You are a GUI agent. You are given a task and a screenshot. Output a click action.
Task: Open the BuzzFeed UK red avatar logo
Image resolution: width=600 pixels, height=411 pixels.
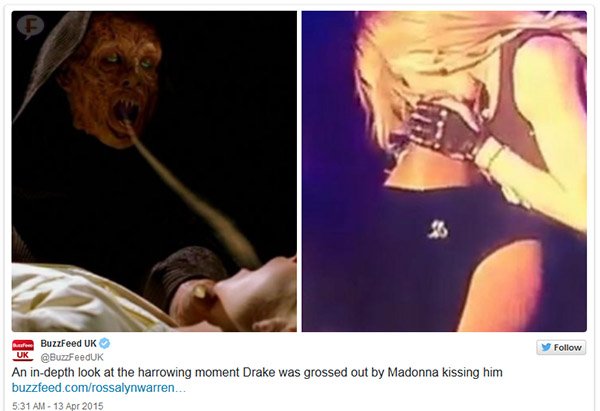point(23,350)
